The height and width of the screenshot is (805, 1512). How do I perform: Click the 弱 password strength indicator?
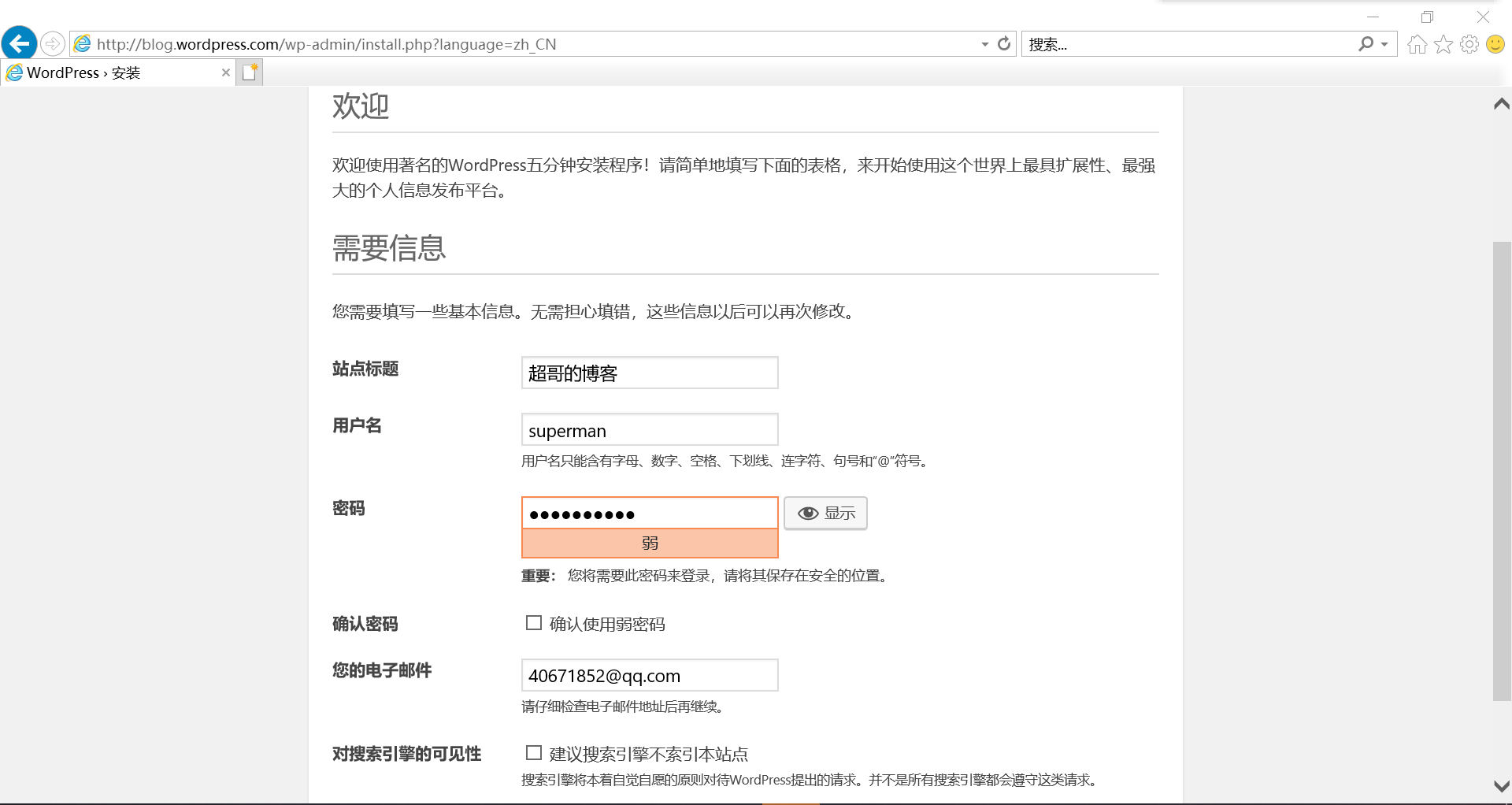tap(650, 543)
